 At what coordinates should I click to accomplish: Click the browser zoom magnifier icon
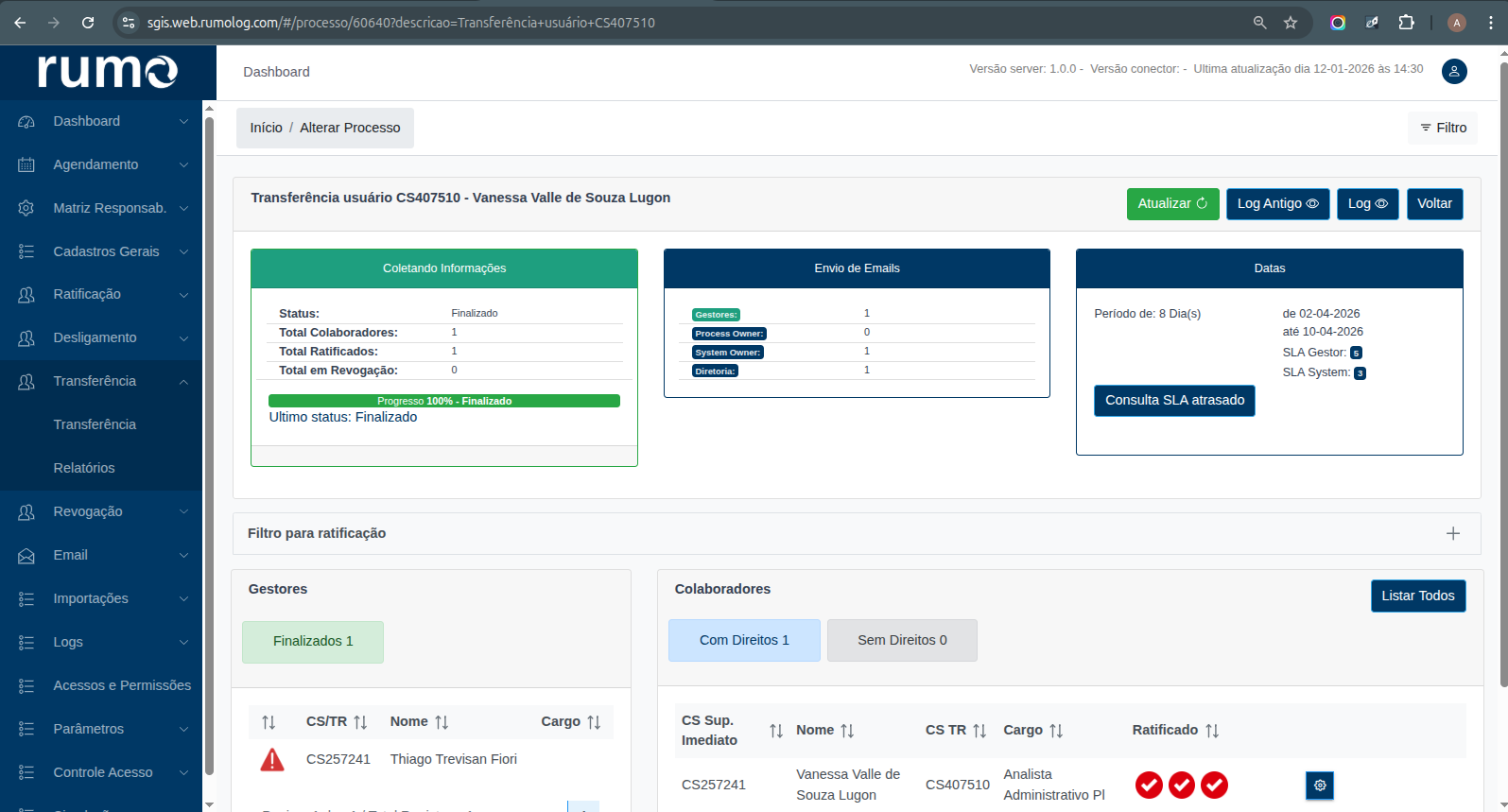[x=1260, y=23]
